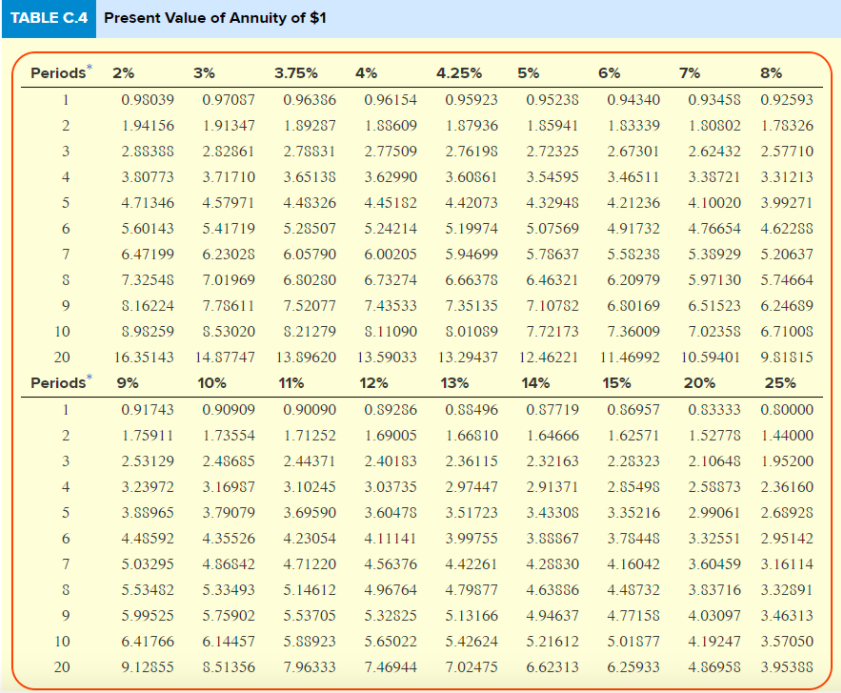Click the cell value 1.89287
This screenshot has width=841, height=693.
[309, 126]
